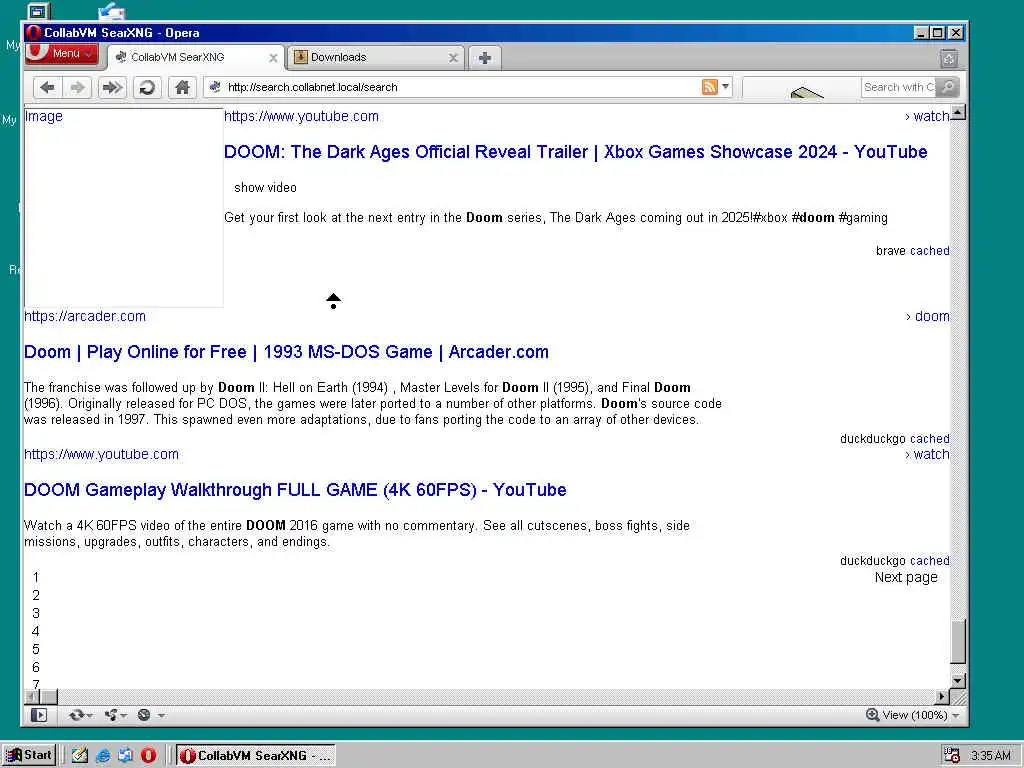The image size is (1024, 768).
Task: Select results page 6
Action: (x=36, y=667)
